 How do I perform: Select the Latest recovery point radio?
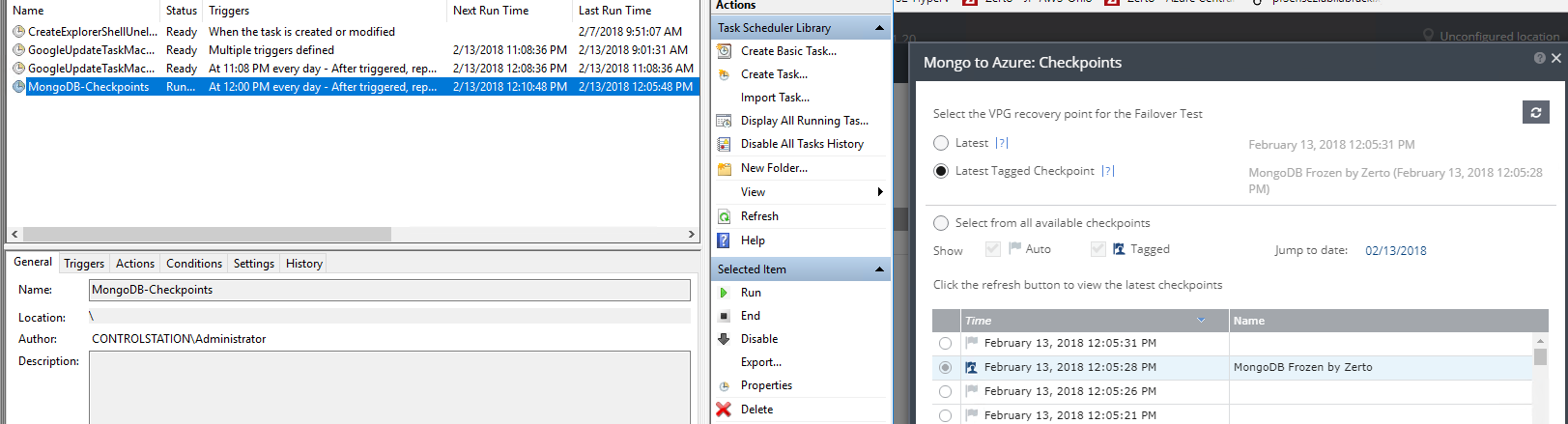pyautogui.click(x=941, y=143)
